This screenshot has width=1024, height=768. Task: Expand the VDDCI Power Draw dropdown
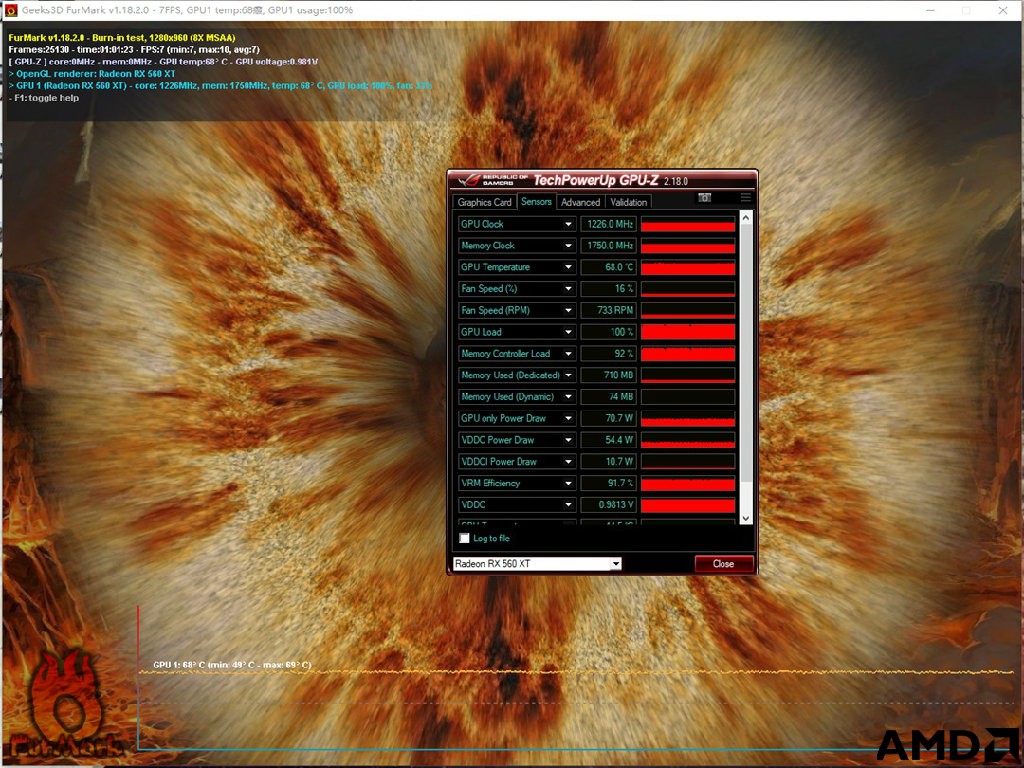[568, 461]
